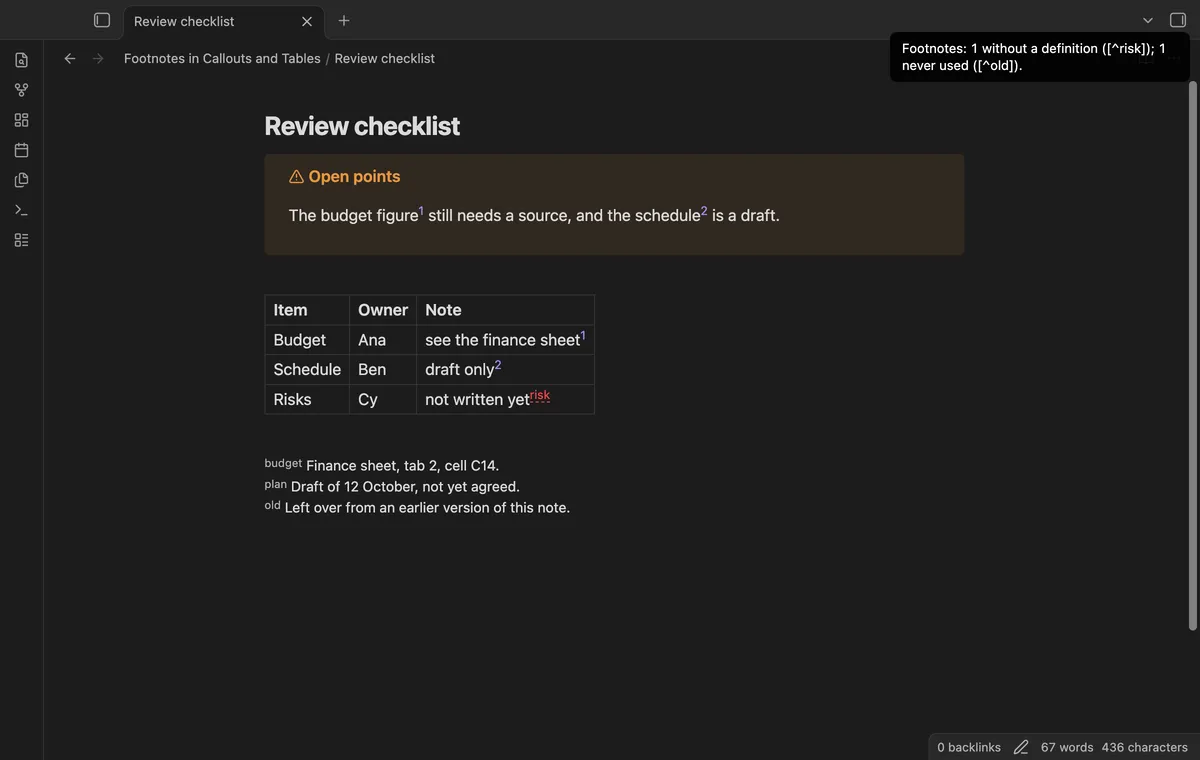Click the 'draft only' cell text
The height and width of the screenshot is (760, 1200).
pos(459,369)
